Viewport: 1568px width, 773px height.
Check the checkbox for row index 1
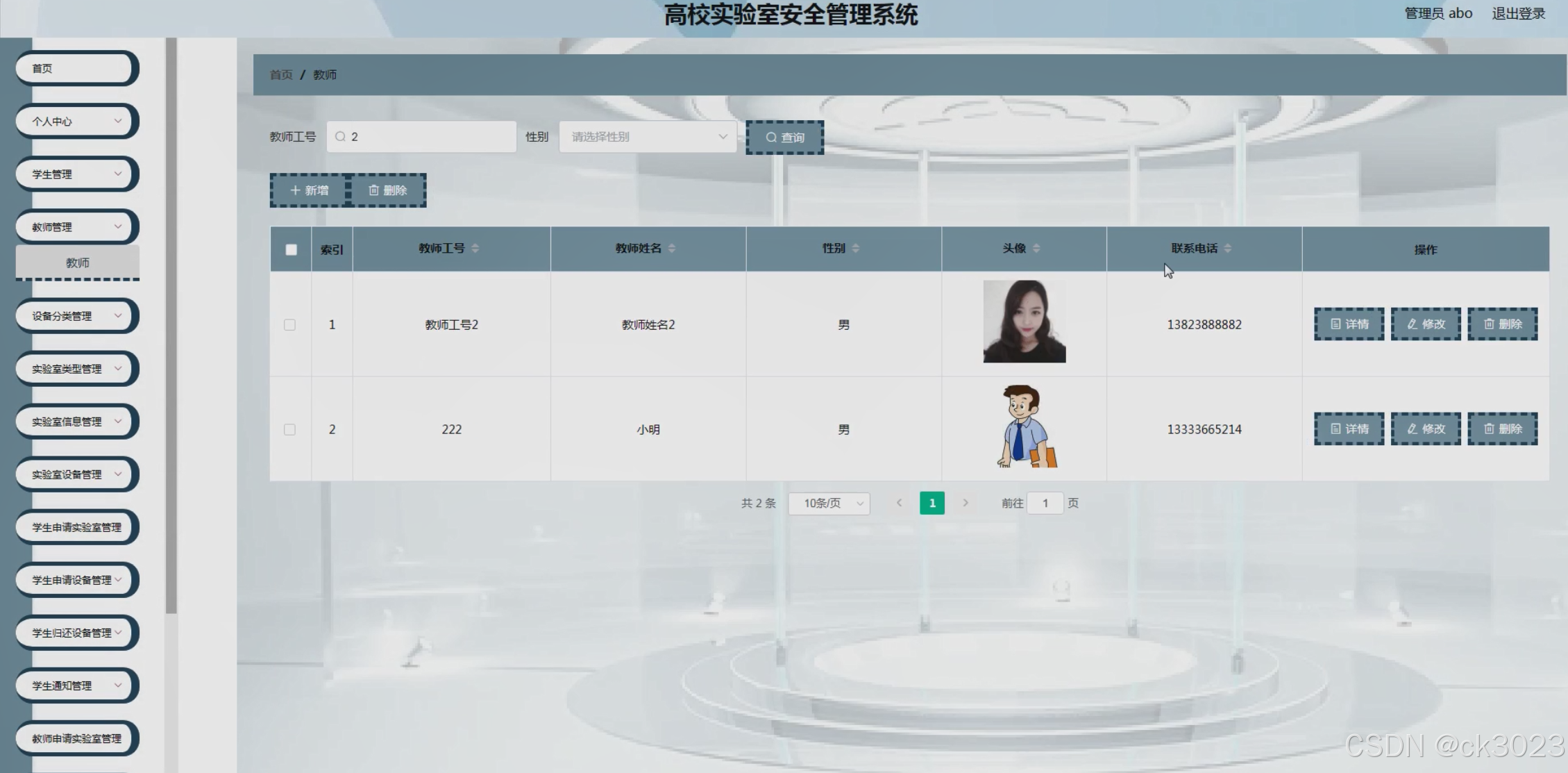(x=290, y=324)
